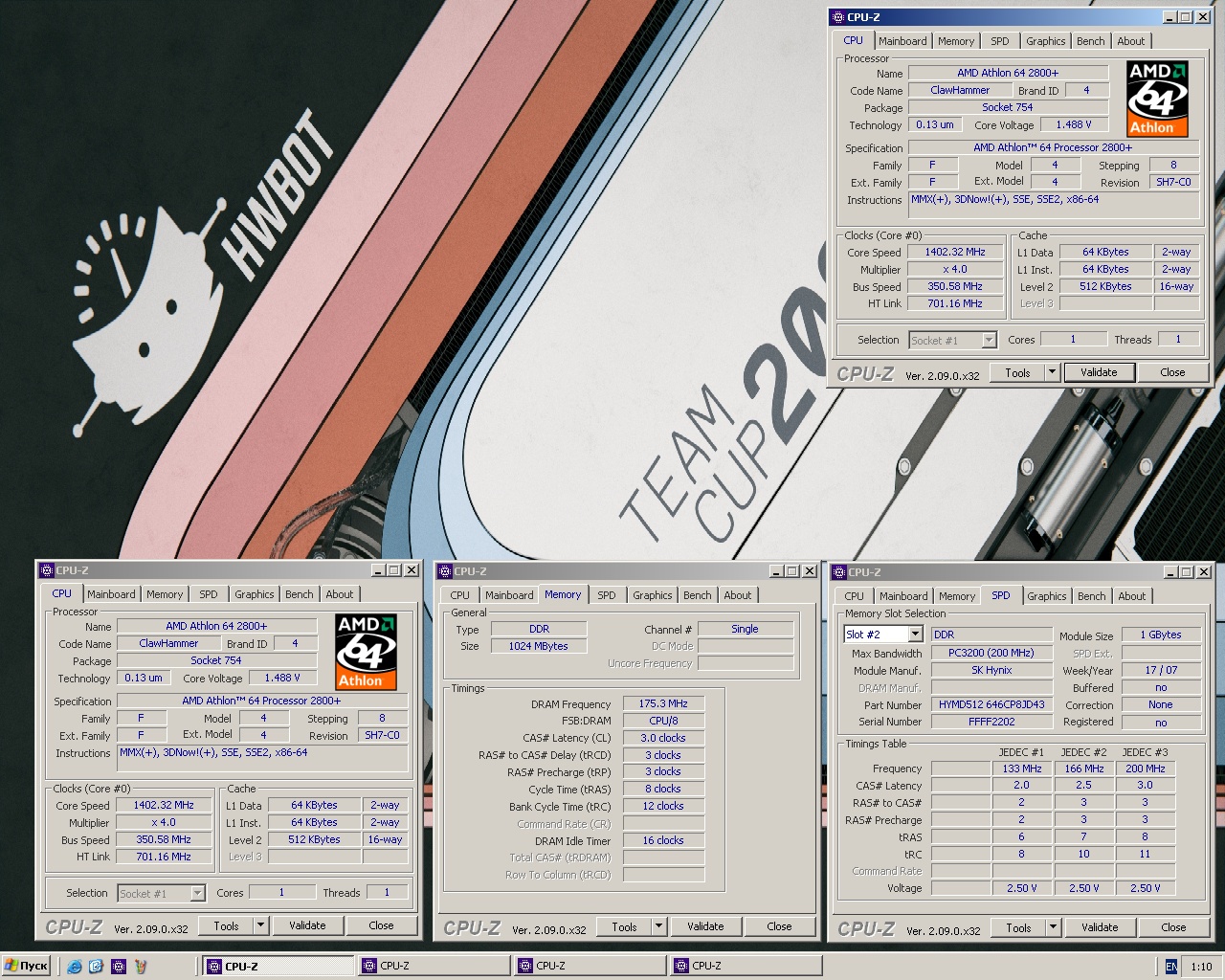Launch Internet Explorer from the quick launch bar
Screen dimensions: 1225x980
point(75,967)
